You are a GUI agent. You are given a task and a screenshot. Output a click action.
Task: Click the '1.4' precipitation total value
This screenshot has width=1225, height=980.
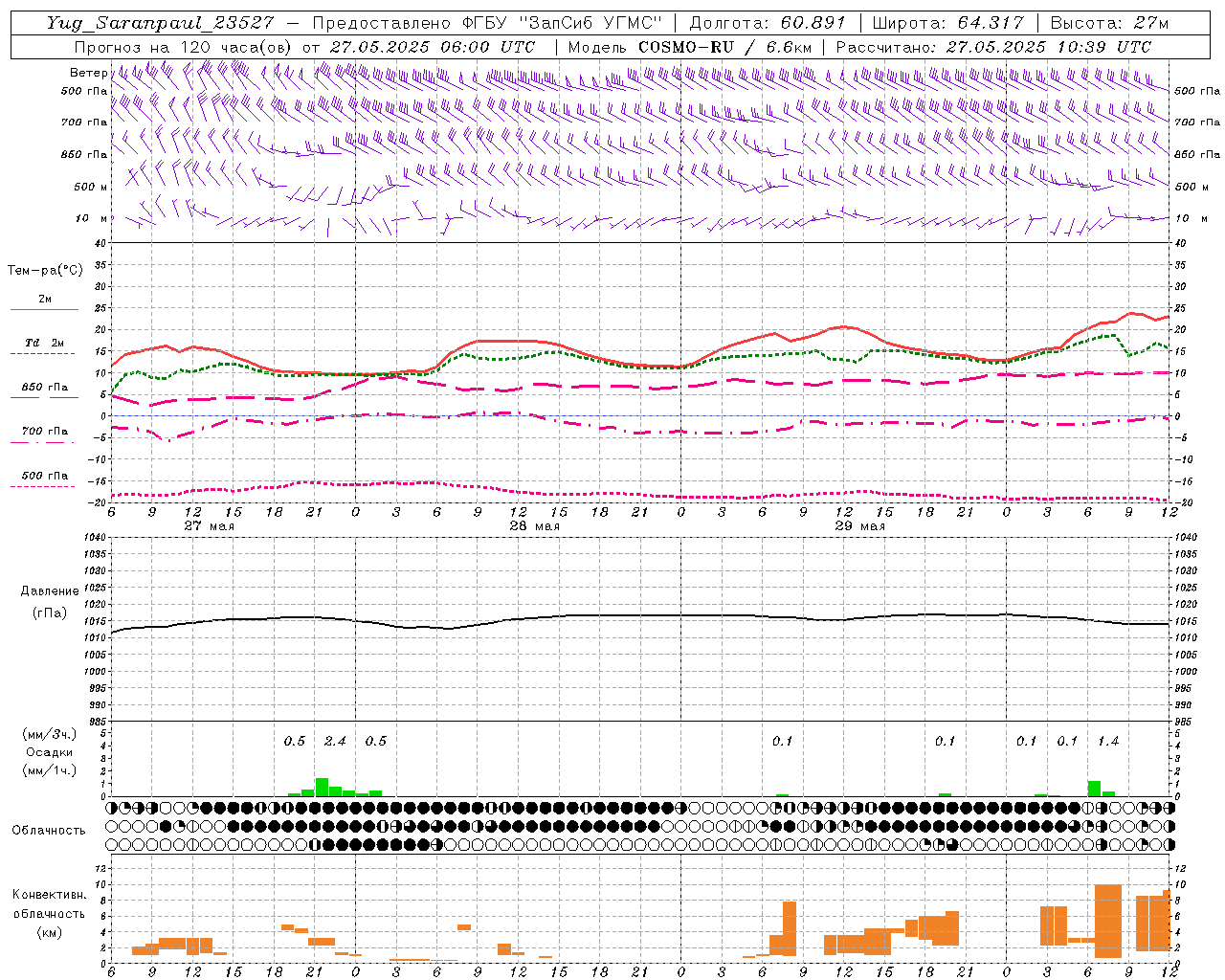(1108, 741)
